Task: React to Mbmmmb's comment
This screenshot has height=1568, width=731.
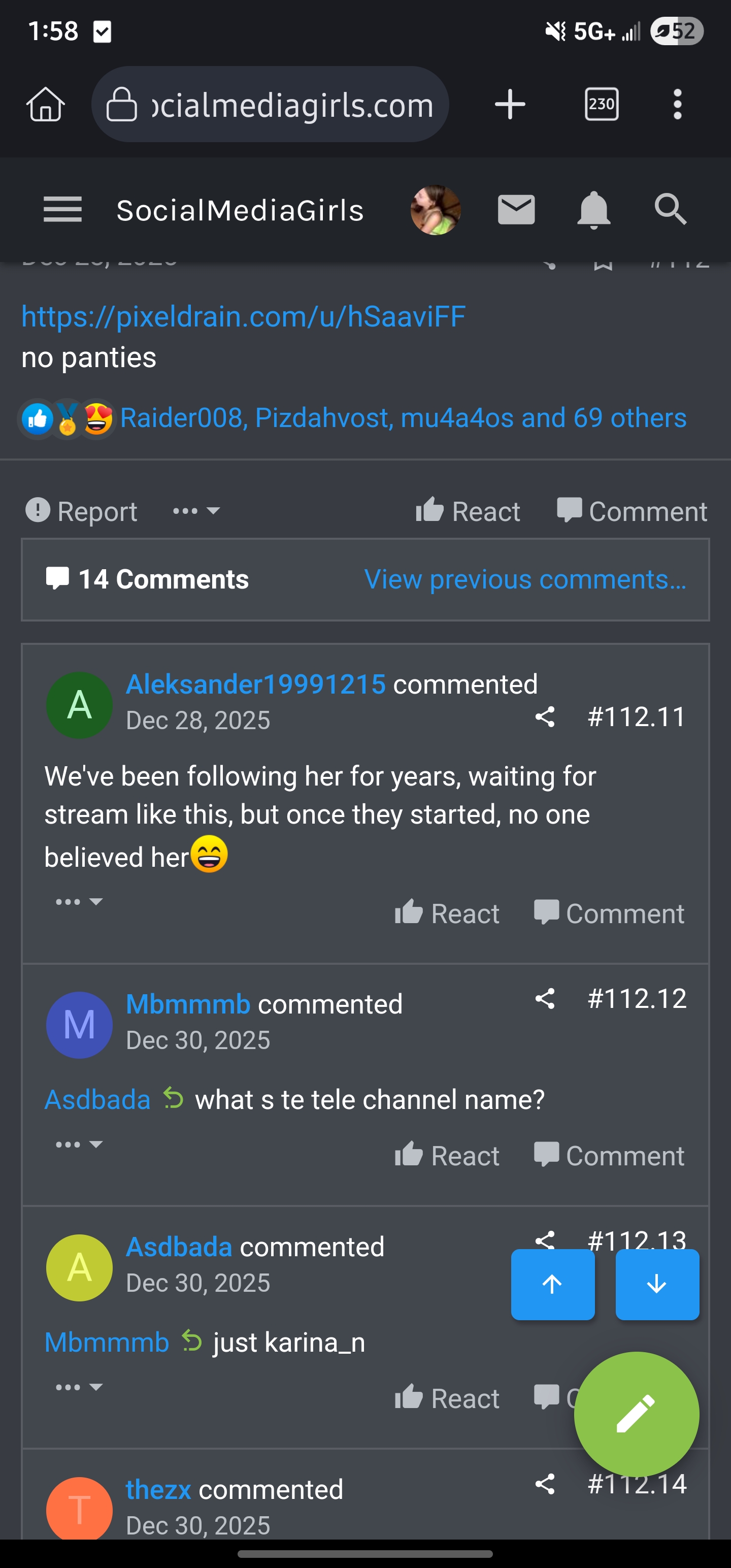Action: click(447, 1155)
